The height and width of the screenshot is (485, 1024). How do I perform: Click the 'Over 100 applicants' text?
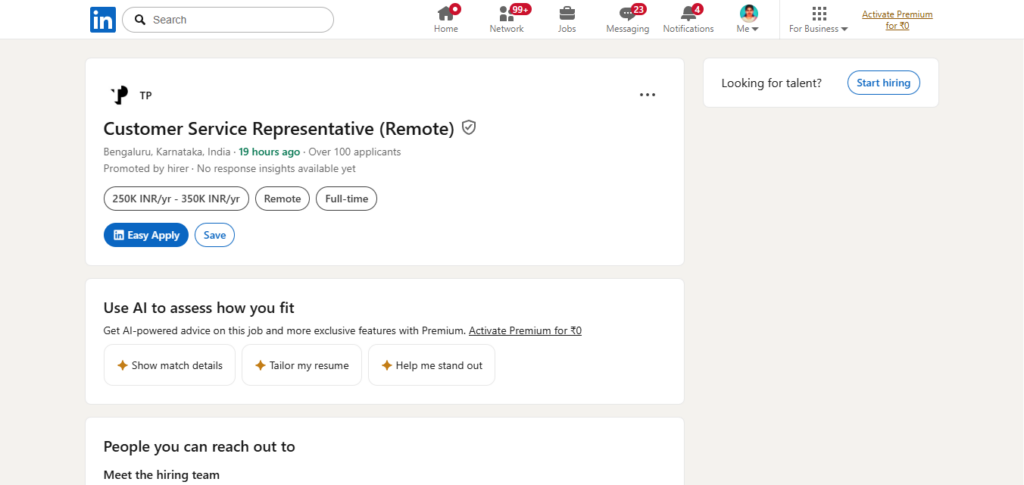[x=355, y=152]
